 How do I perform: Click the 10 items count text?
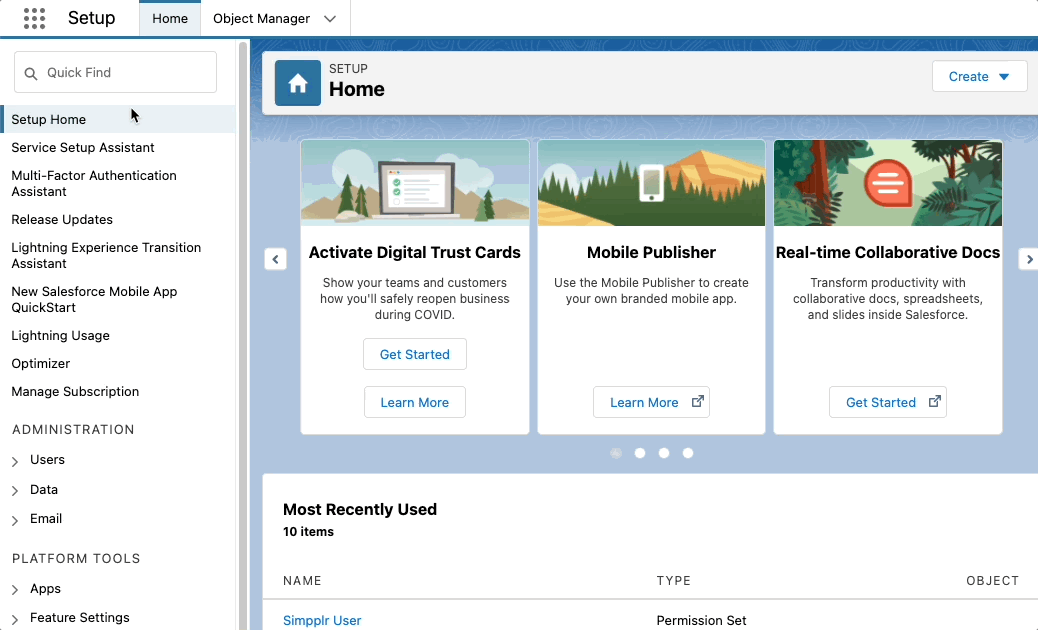(308, 531)
